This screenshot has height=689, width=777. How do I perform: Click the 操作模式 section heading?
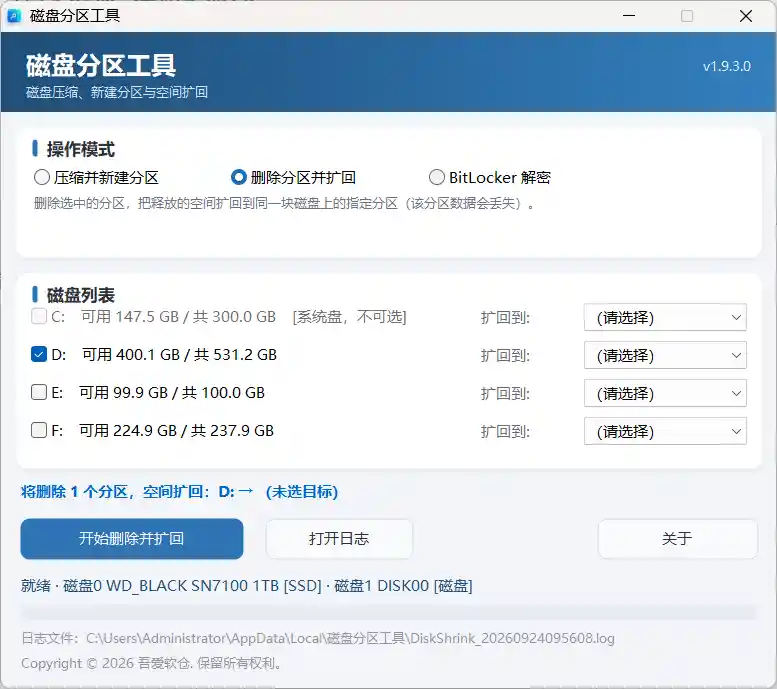coord(81,149)
